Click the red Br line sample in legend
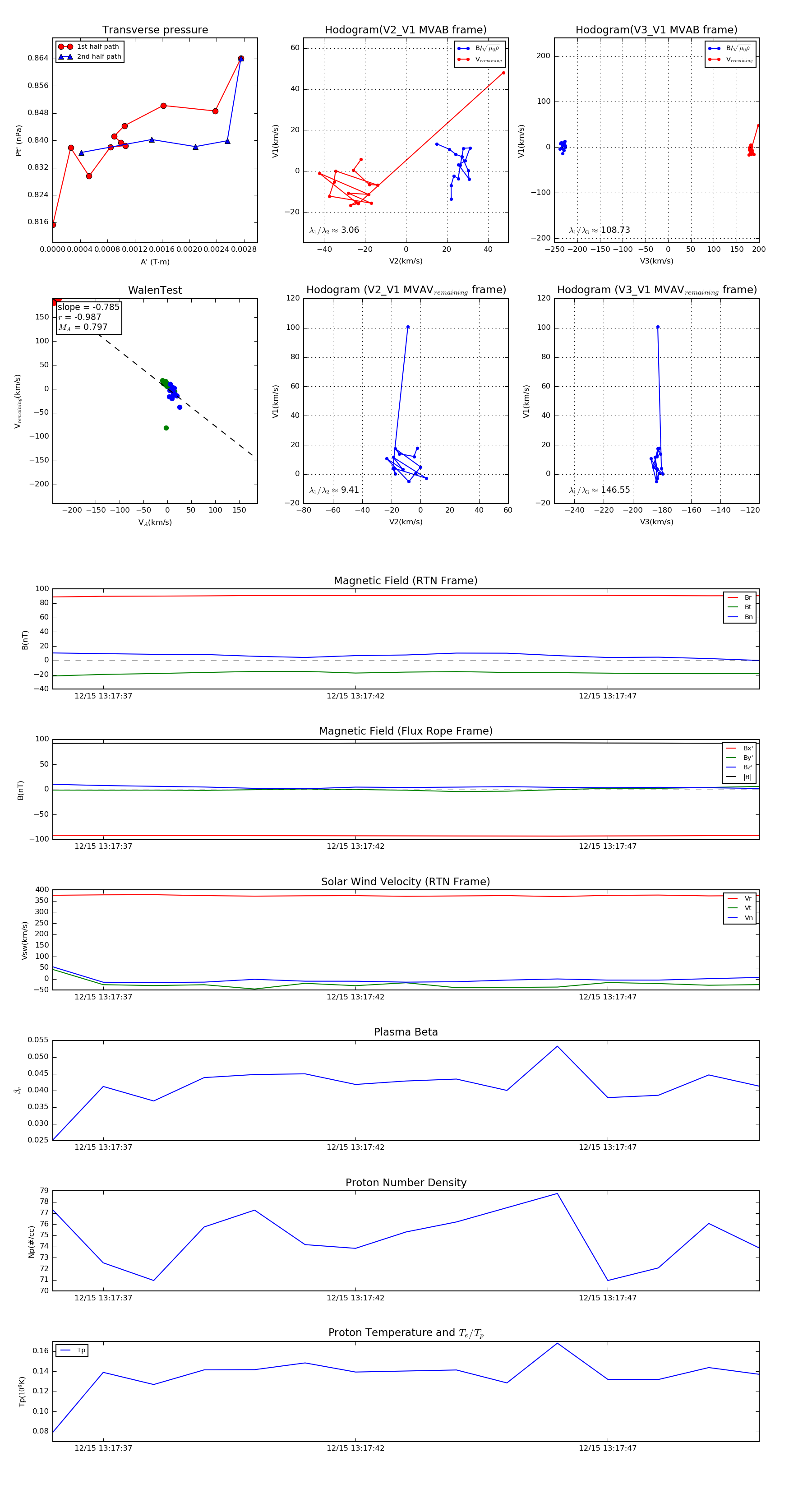Viewport: 812px width, 1489px height. 732,598
